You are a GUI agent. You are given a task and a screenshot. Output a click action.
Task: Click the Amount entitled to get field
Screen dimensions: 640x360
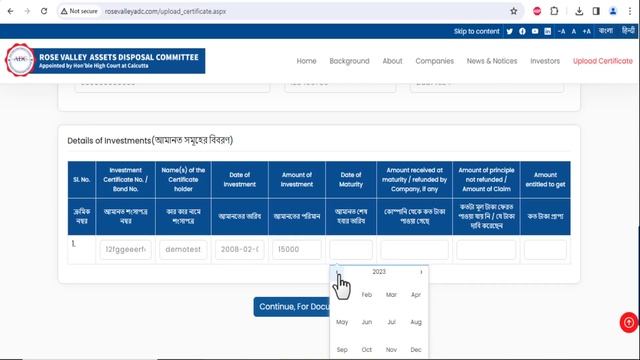(545, 249)
